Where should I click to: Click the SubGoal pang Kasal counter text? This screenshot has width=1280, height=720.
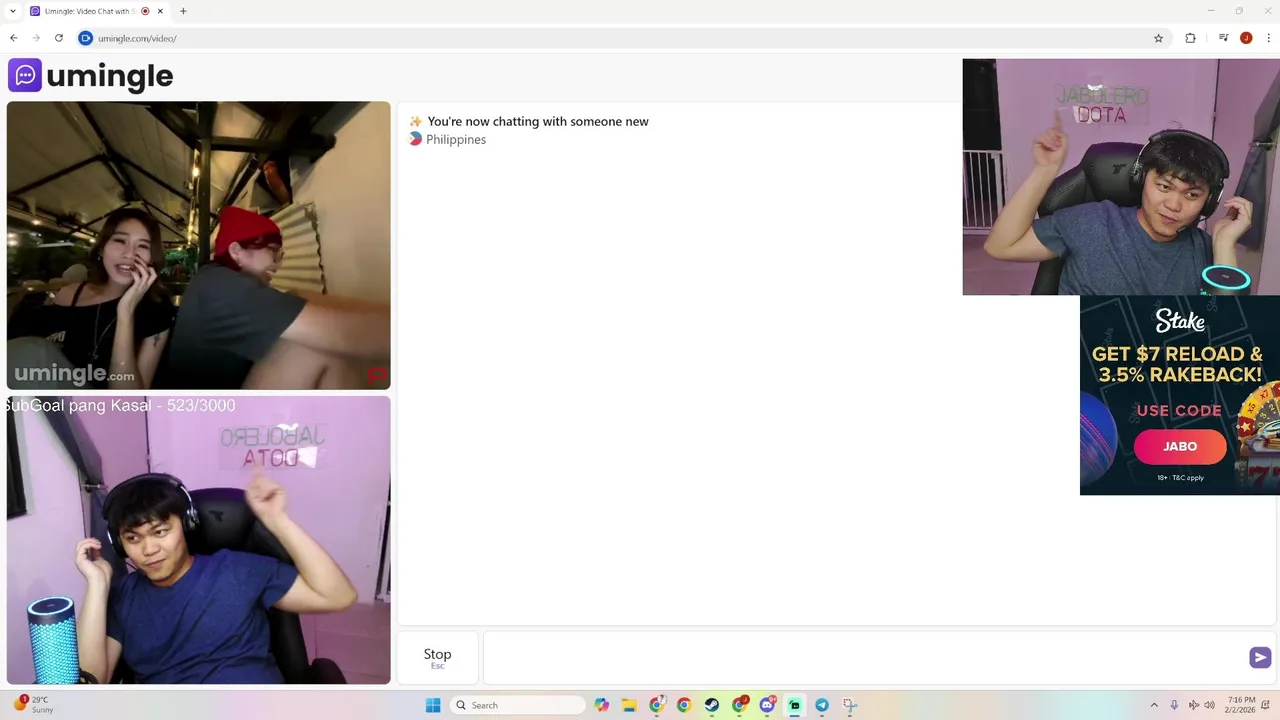(x=120, y=405)
